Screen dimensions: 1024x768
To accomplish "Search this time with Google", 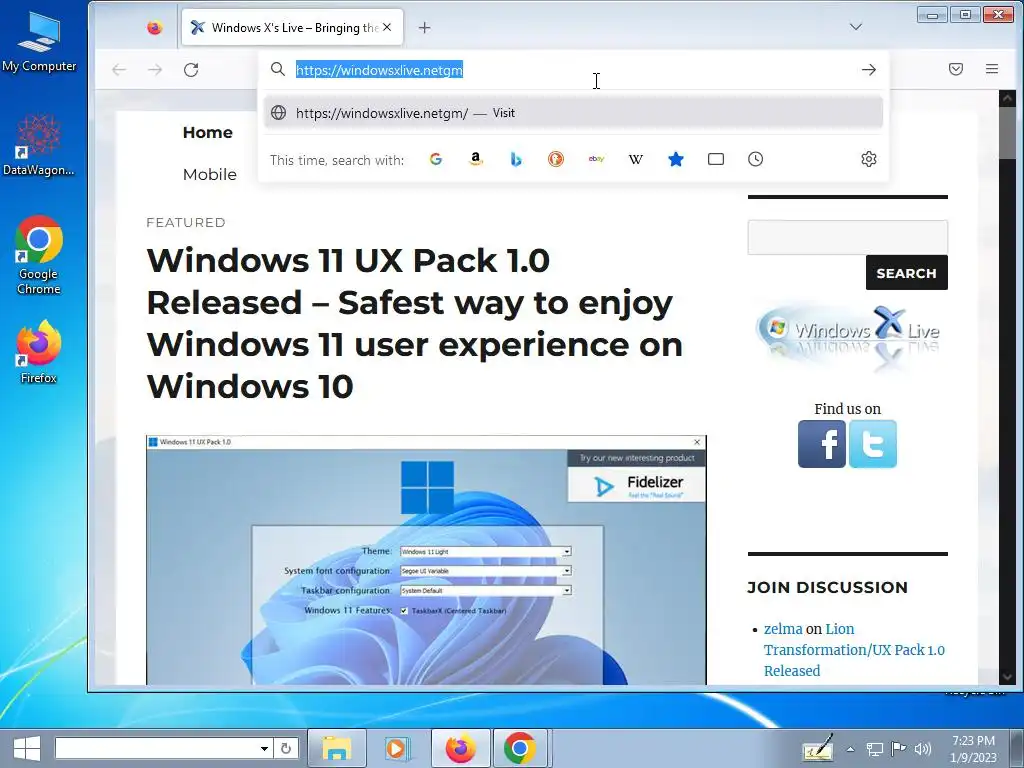I will [436, 159].
